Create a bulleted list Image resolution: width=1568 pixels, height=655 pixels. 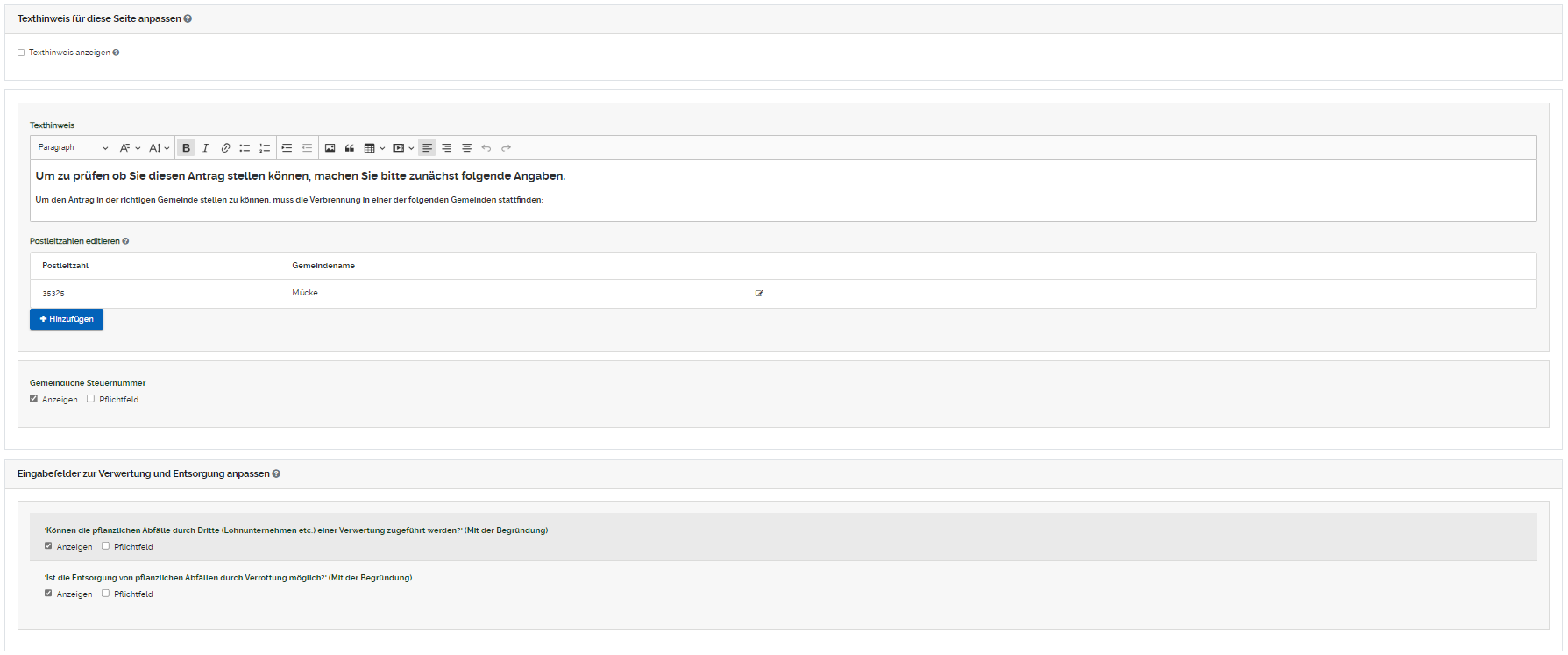click(245, 148)
